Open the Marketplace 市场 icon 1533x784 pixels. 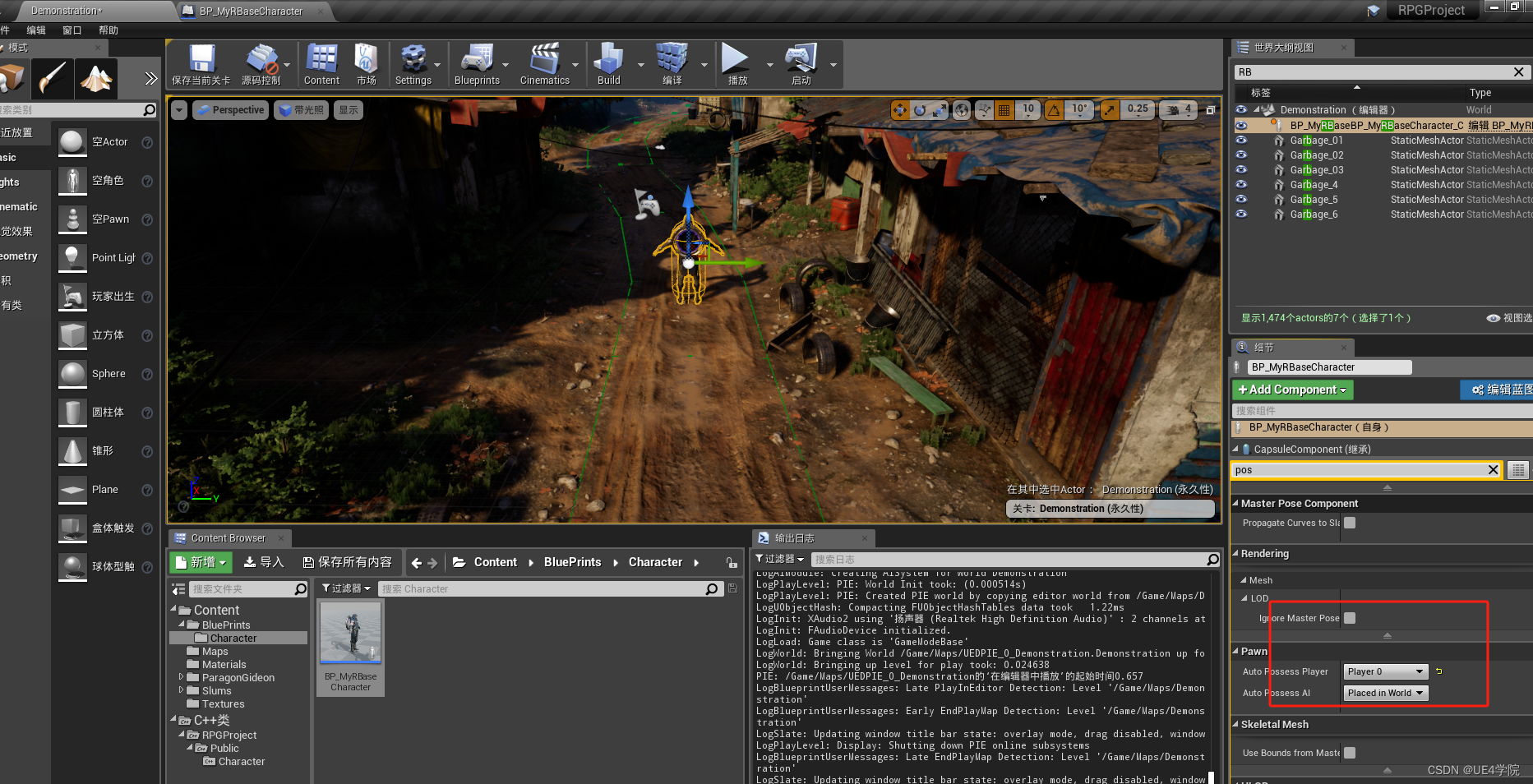(367, 64)
